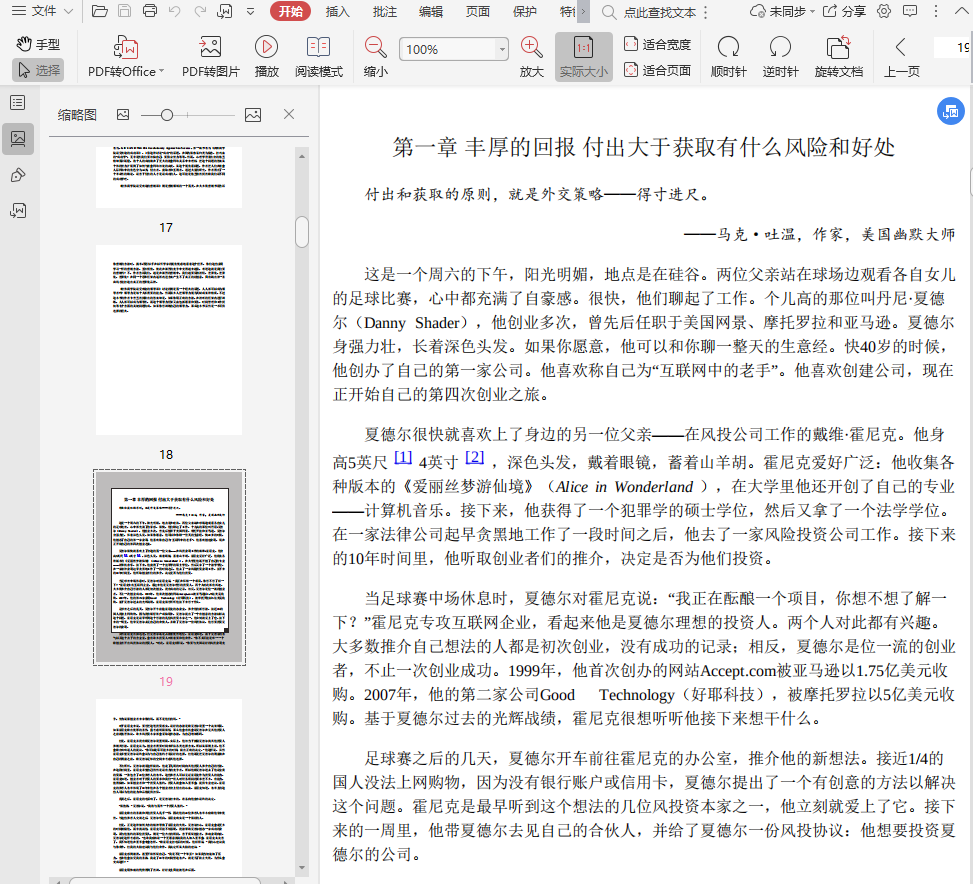Viewport: 973px width, 884px height.
Task: Click the PDF转图片 icon
Action: coord(210,47)
